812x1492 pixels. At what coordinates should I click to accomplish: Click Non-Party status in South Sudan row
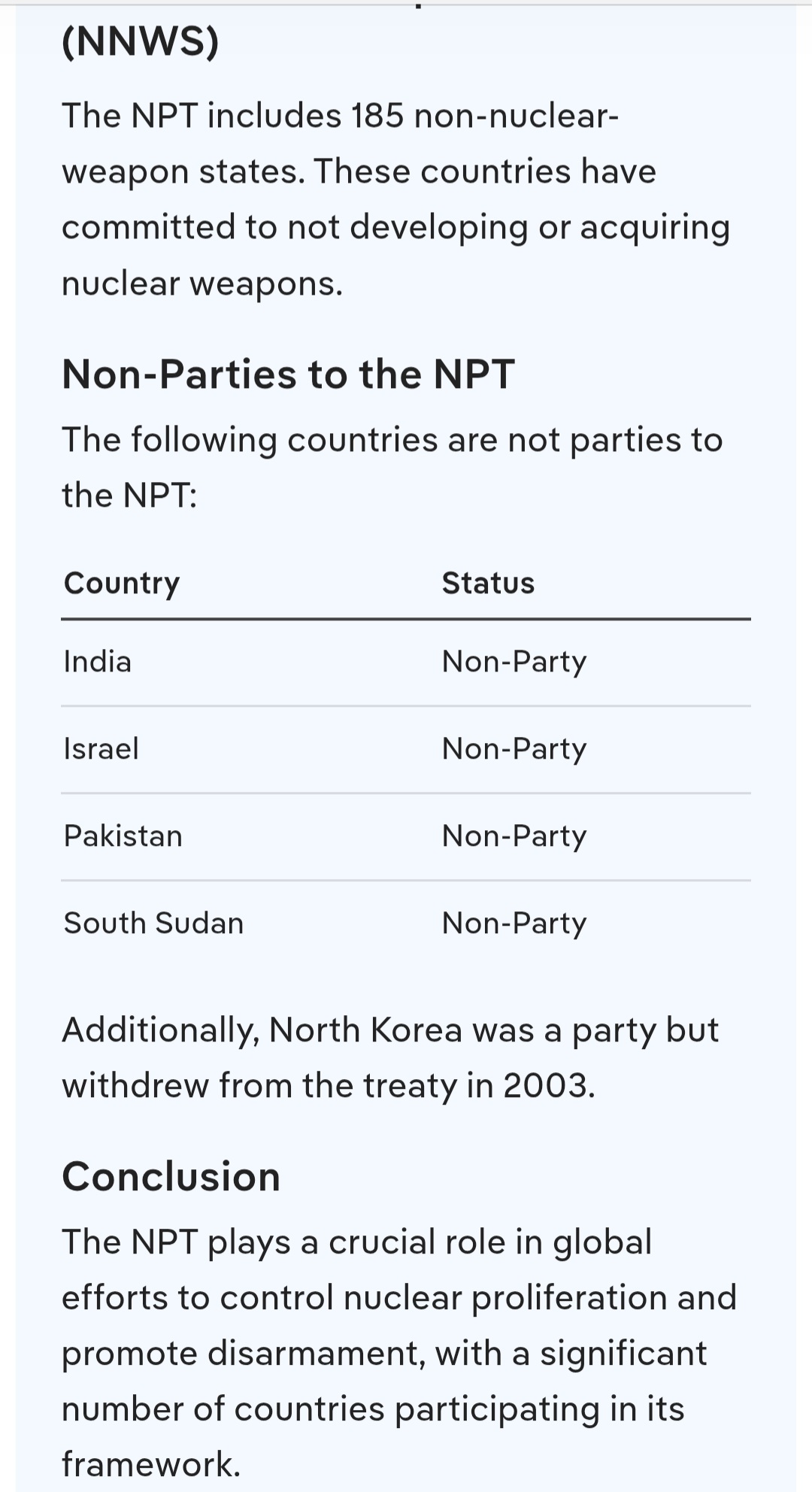[514, 923]
